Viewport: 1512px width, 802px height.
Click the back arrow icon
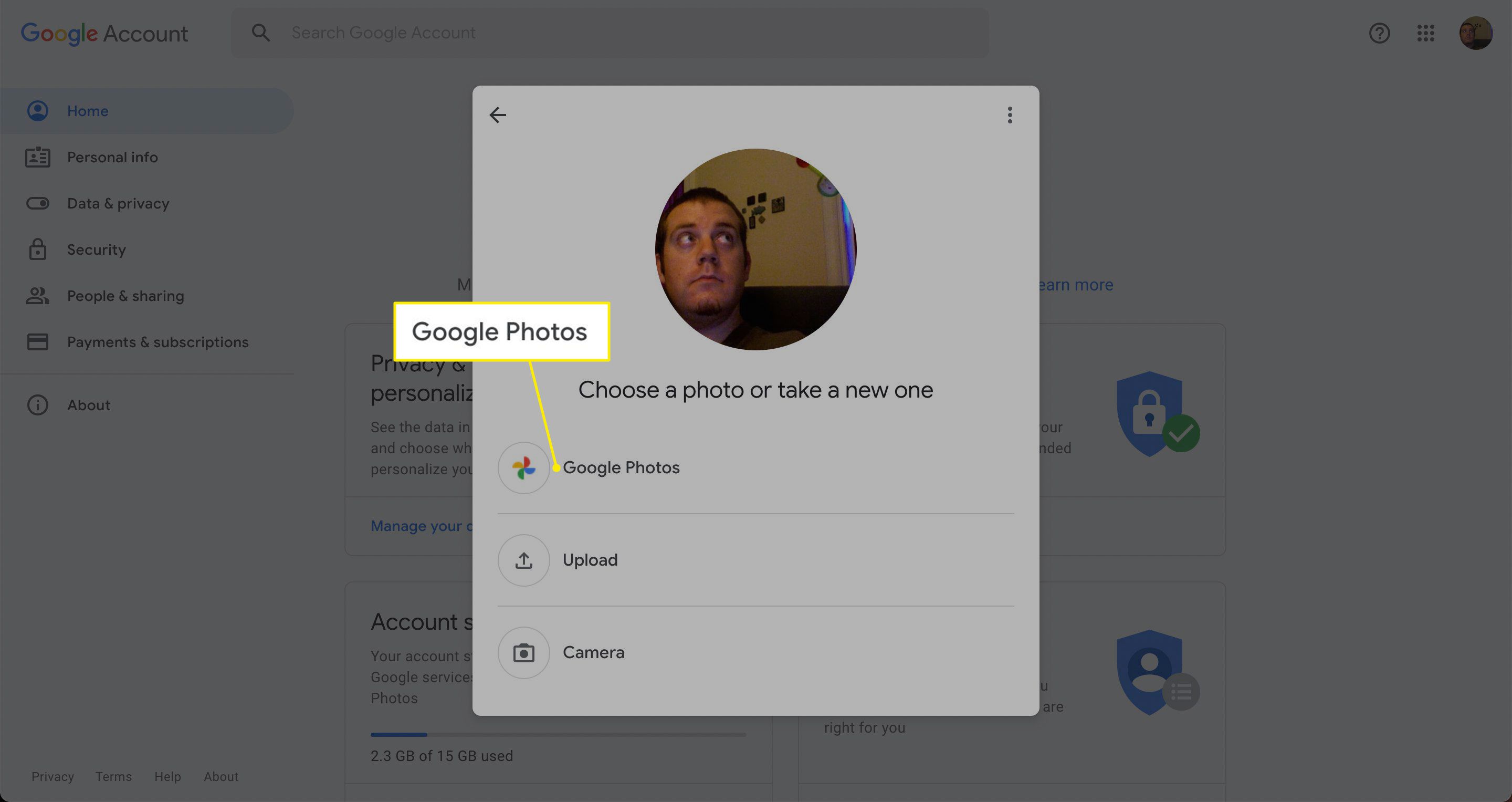click(x=498, y=114)
